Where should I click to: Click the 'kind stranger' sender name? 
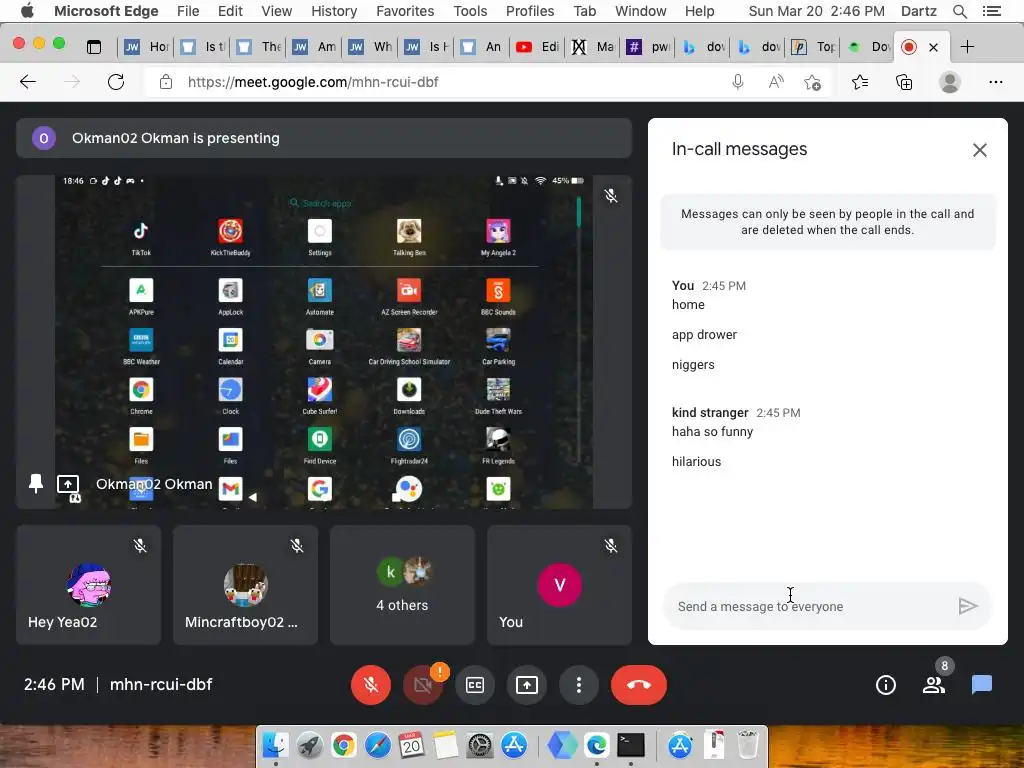pos(710,413)
